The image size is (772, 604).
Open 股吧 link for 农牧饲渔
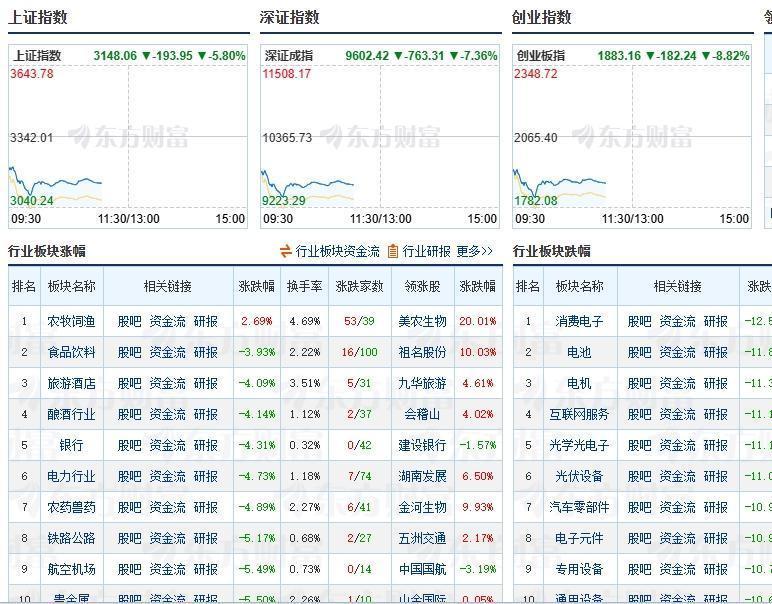point(129,321)
